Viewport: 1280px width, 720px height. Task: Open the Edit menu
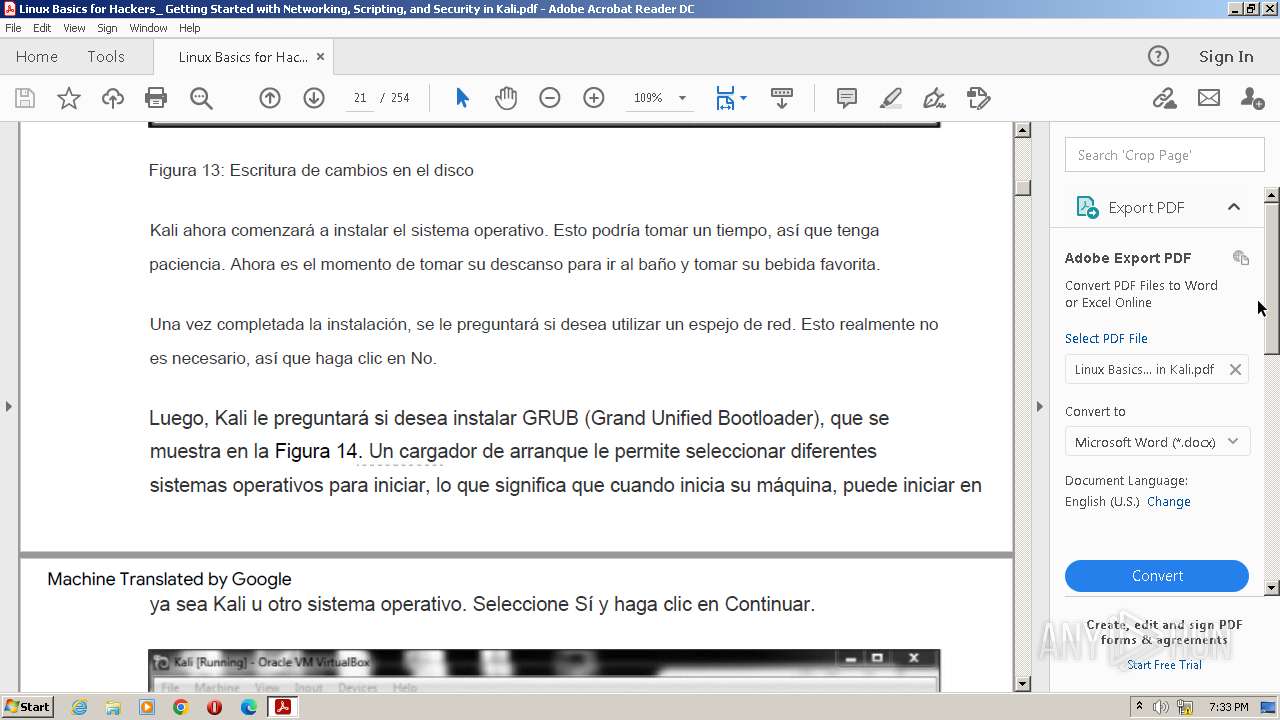[x=42, y=28]
